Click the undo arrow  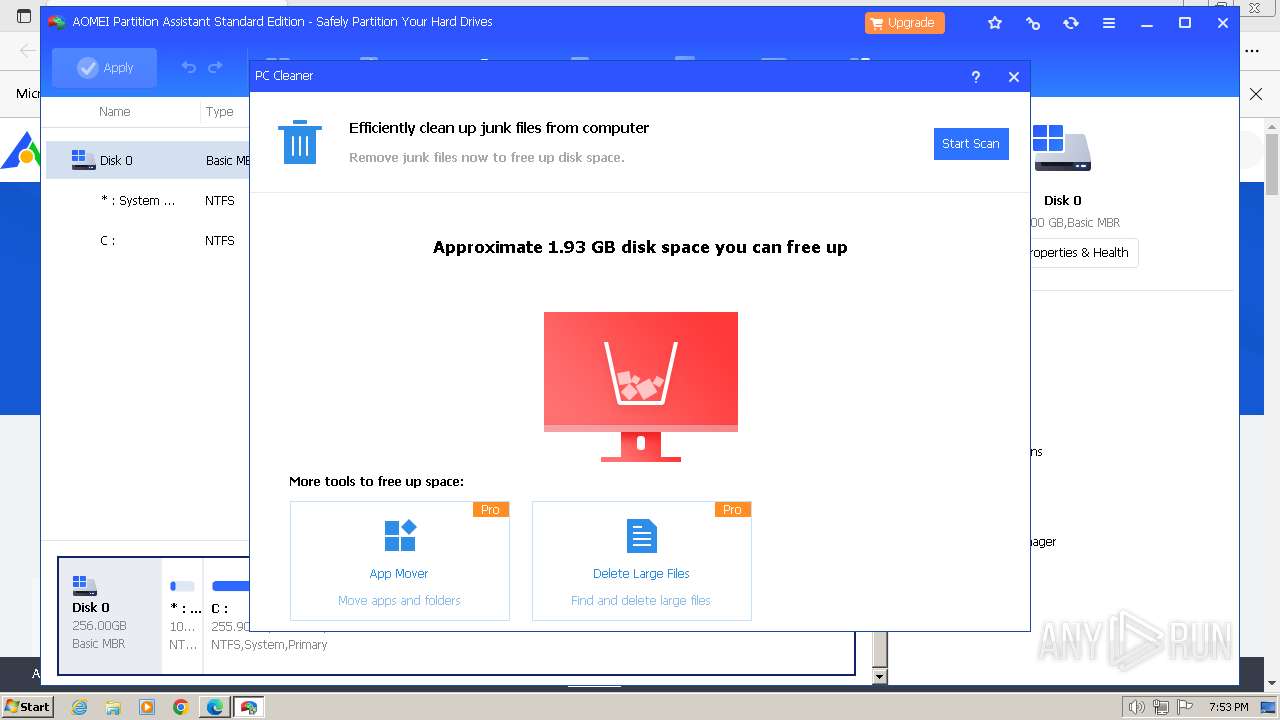pyautogui.click(x=188, y=68)
